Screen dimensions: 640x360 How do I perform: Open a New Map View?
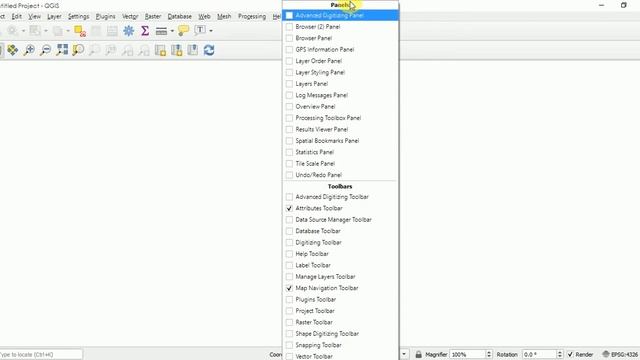(160, 50)
